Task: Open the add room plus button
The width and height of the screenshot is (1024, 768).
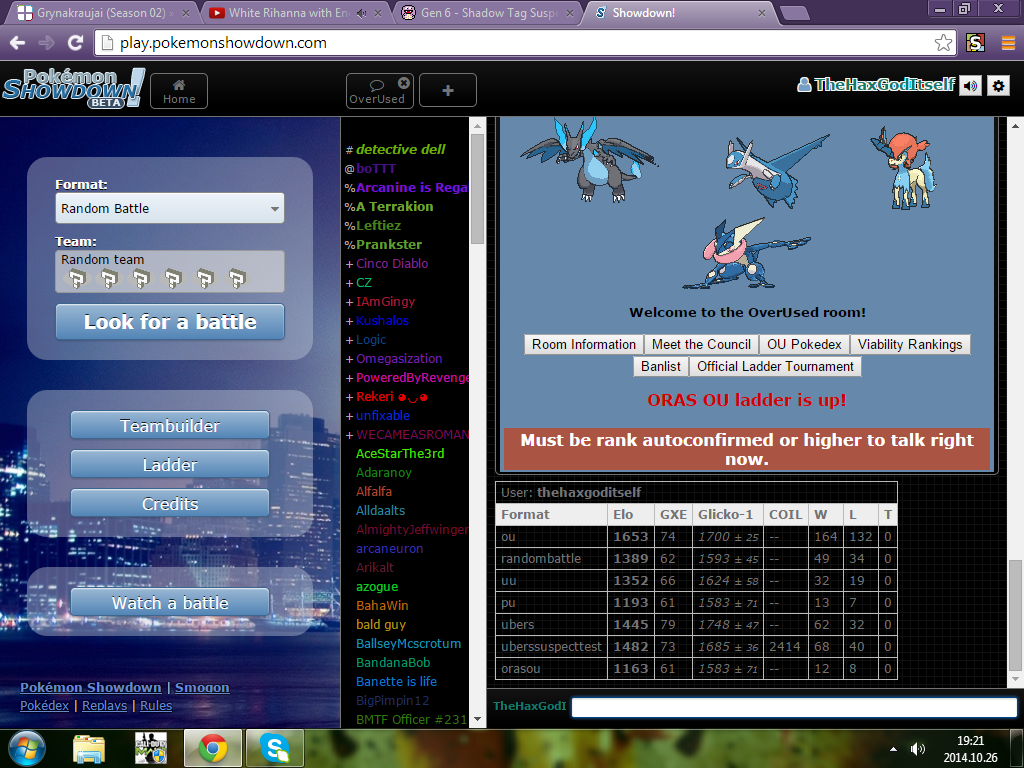Action: (x=448, y=90)
